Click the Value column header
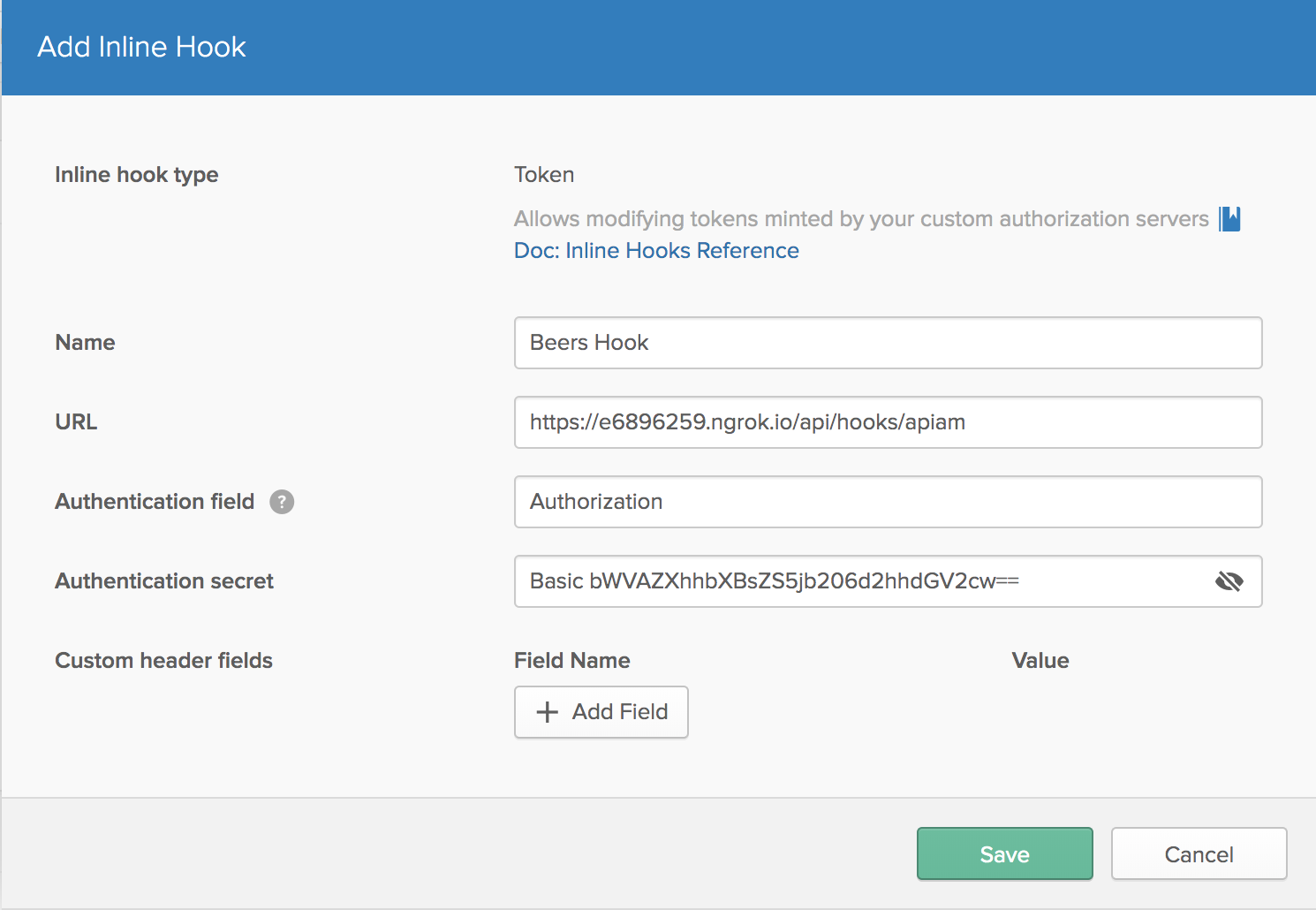The image size is (1316, 910). [1040, 661]
